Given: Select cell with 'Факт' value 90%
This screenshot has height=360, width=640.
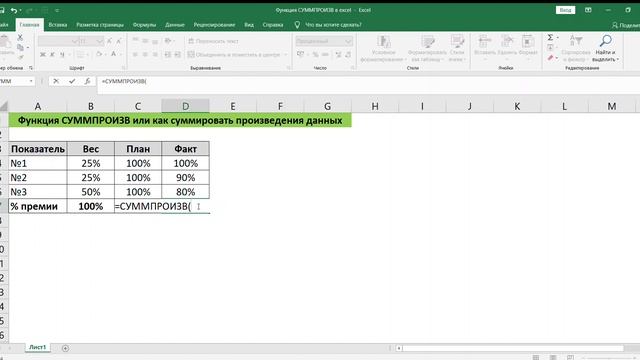Looking at the screenshot, I should point(185,178).
